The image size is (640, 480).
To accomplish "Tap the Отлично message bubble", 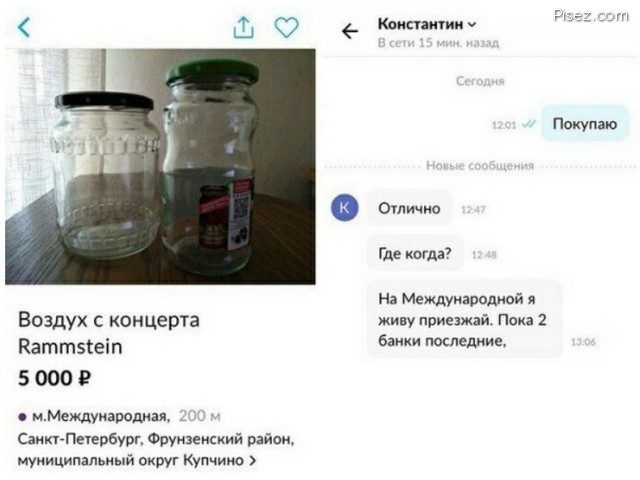I will 409,209.
